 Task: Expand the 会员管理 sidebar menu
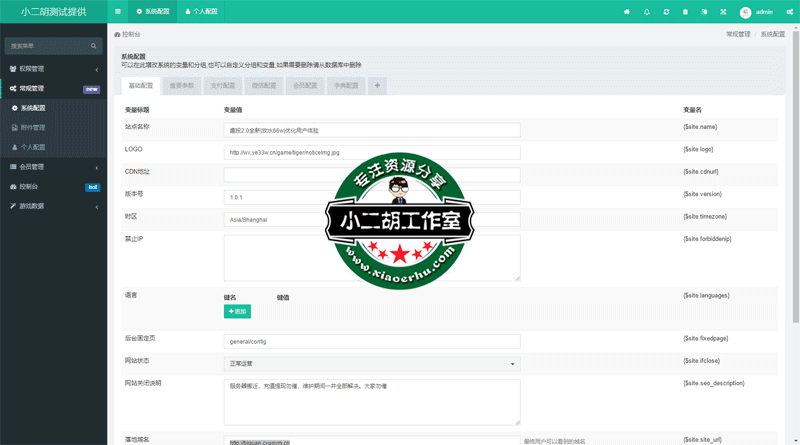(53, 167)
